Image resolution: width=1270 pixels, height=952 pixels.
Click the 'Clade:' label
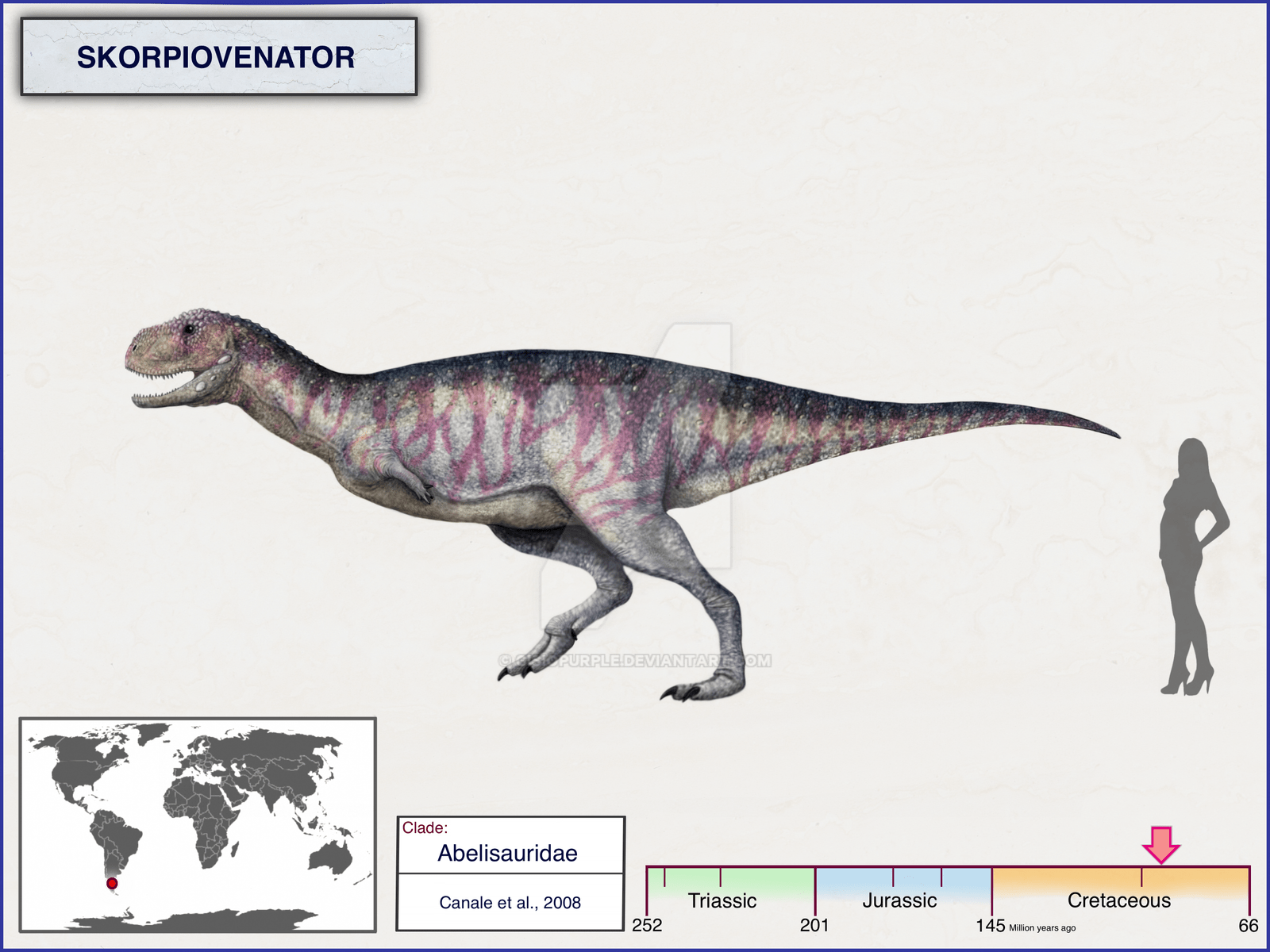tap(425, 828)
